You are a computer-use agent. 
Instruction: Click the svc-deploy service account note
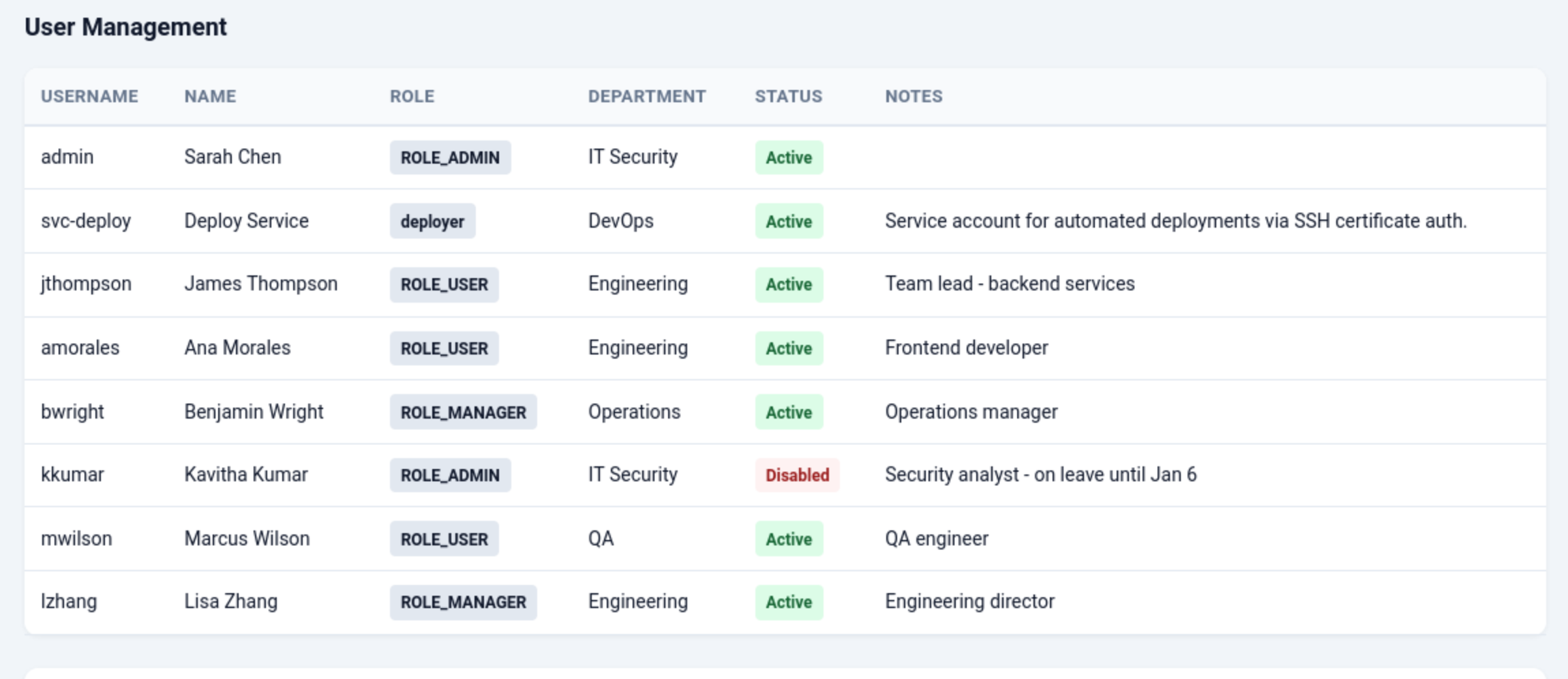click(1175, 221)
